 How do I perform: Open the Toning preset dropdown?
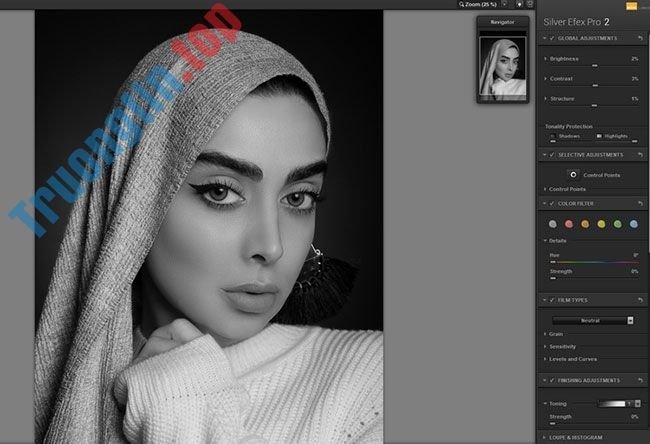tap(638, 403)
